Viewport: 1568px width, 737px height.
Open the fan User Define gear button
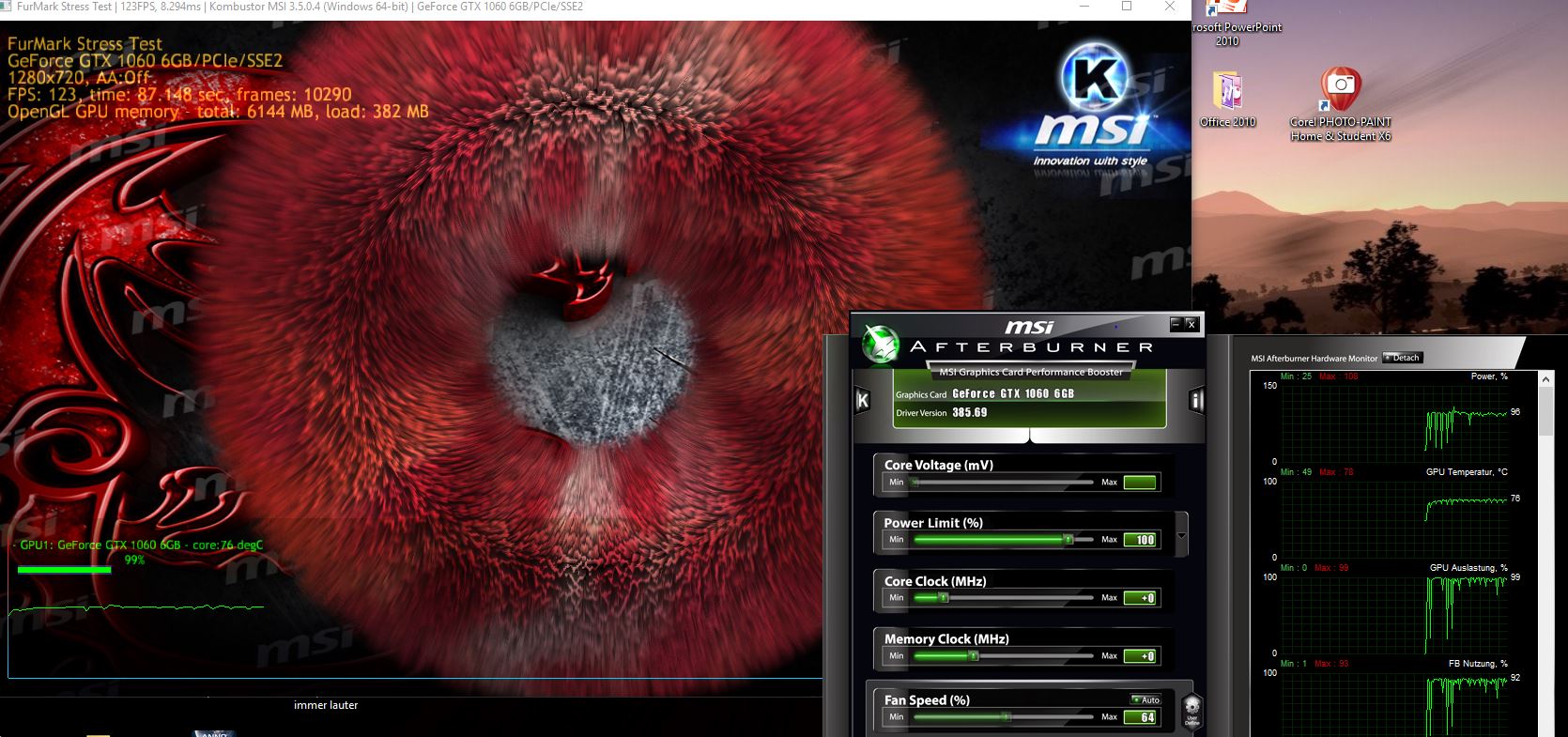click(x=1191, y=710)
